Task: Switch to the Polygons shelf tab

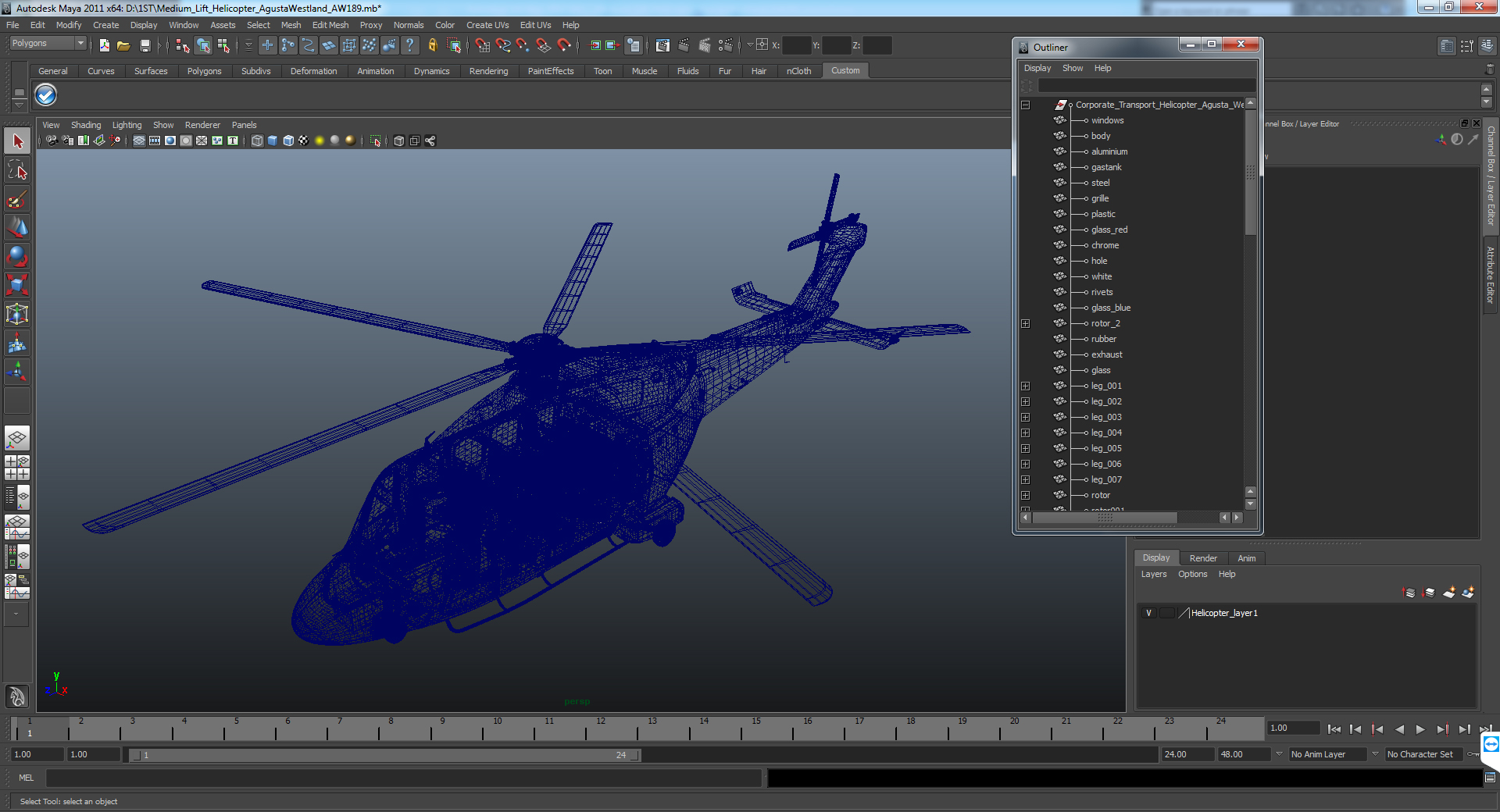Action: (x=204, y=71)
